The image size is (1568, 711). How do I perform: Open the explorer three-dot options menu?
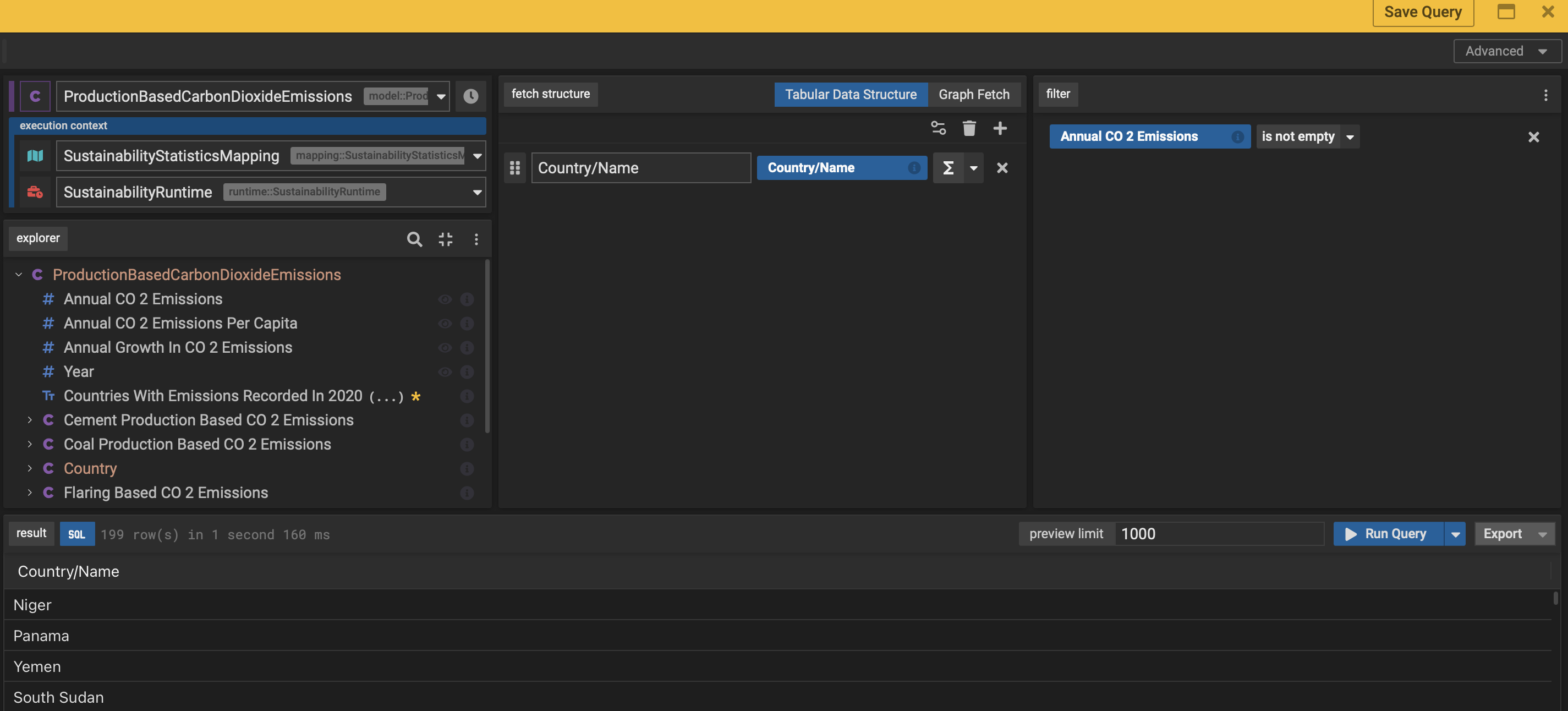point(476,239)
